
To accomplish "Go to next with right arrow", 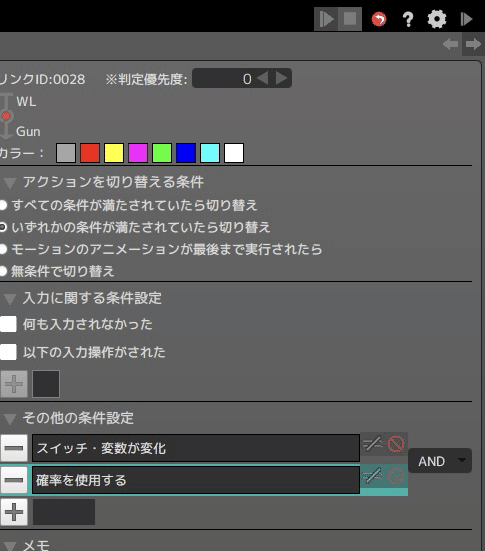I will tap(473, 44).
